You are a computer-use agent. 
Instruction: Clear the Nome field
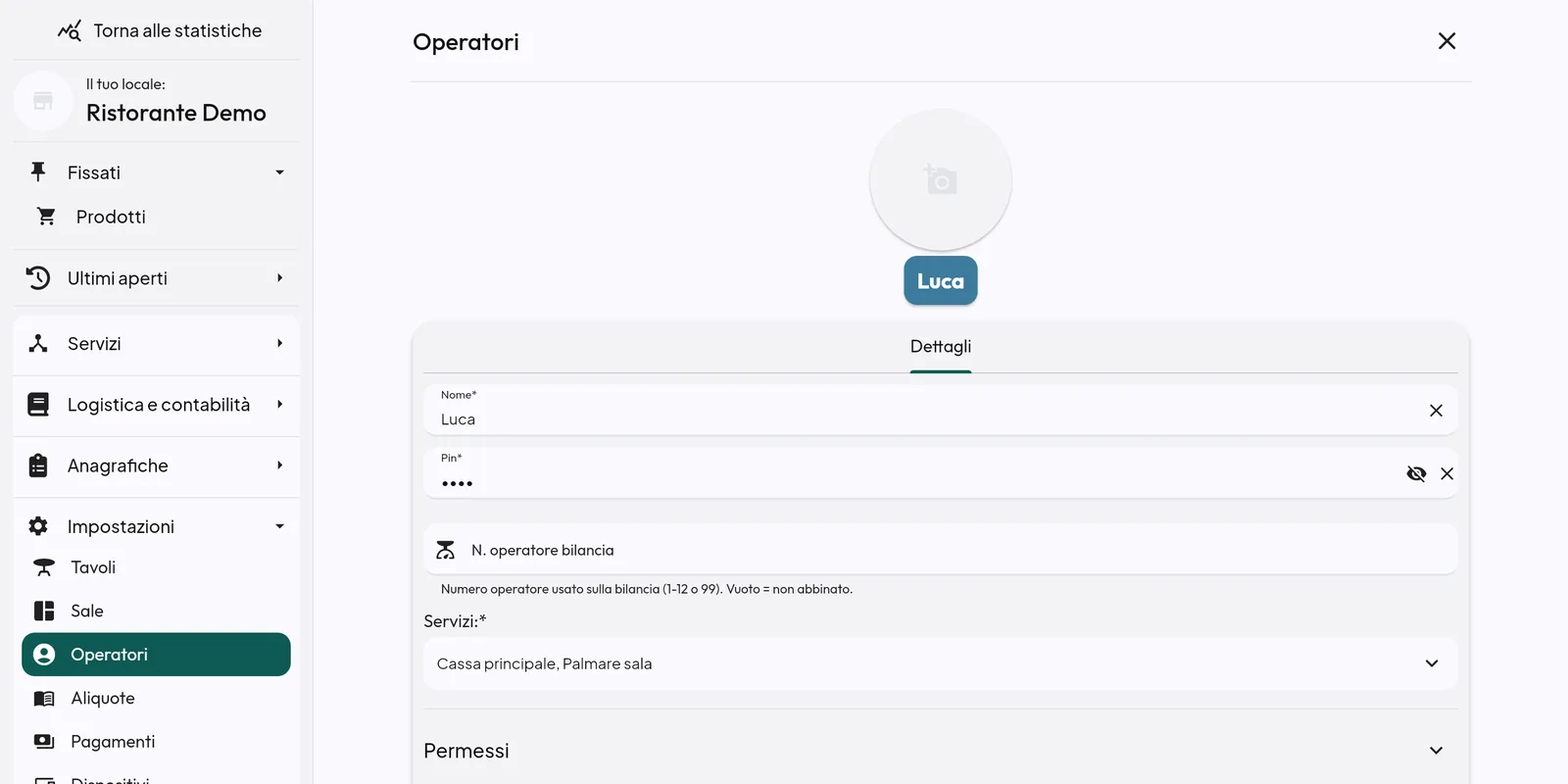click(x=1436, y=411)
